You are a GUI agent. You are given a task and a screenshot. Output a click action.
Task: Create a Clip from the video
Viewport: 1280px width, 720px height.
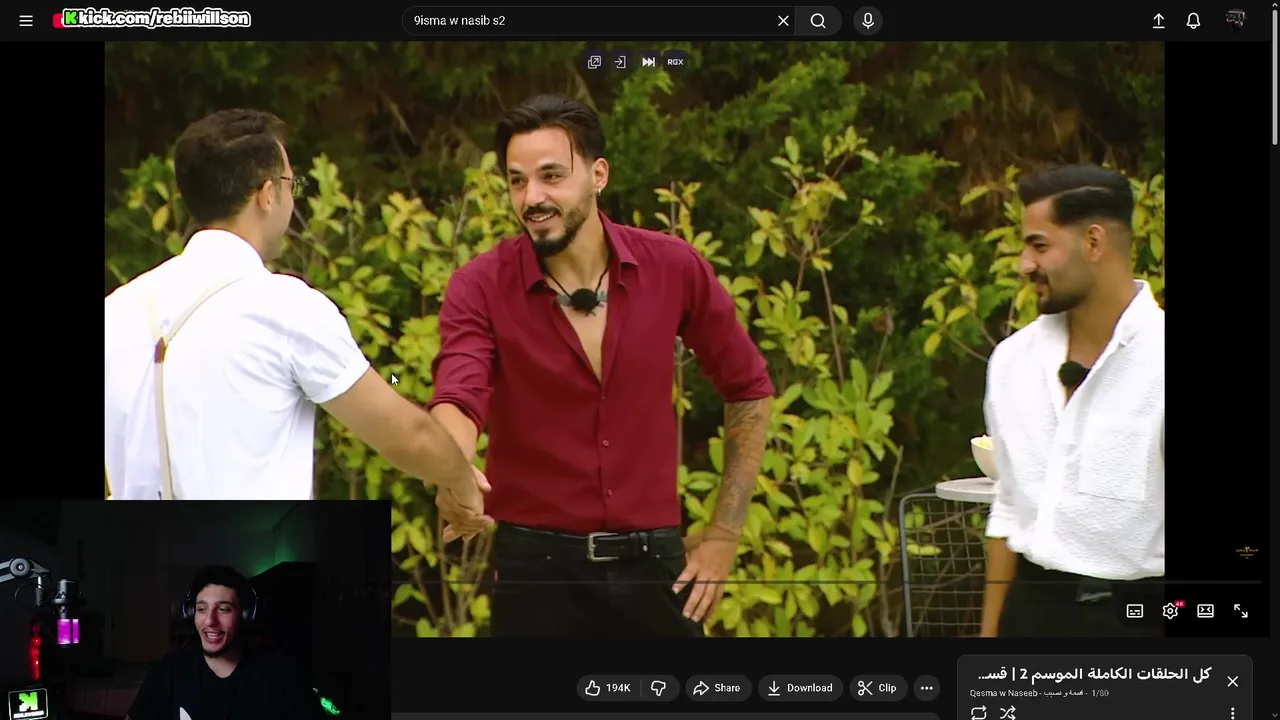[x=877, y=688]
